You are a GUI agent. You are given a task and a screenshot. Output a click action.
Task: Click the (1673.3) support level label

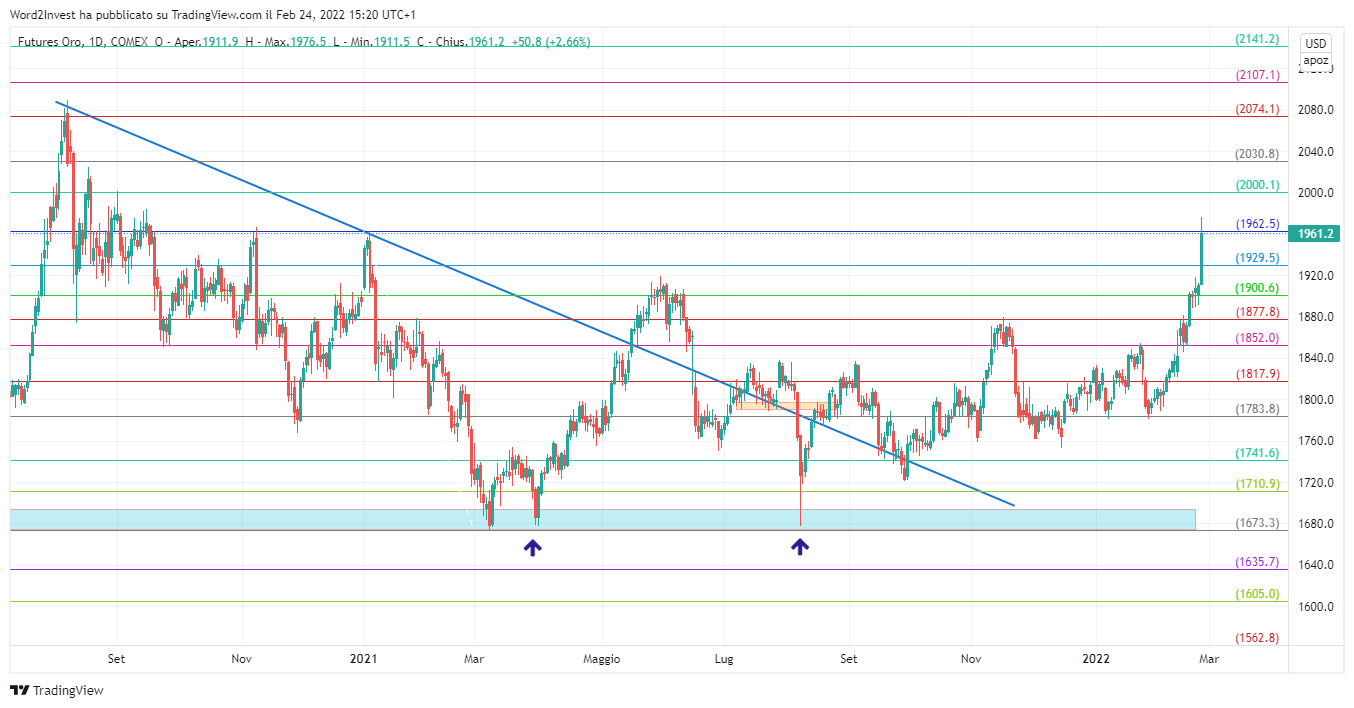point(1257,523)
